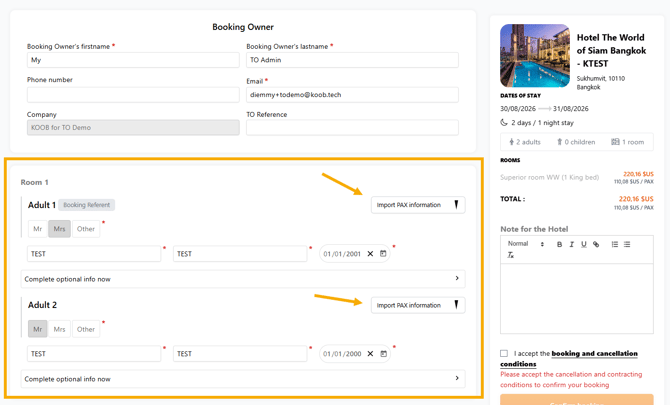Click the TO Reference field
The width and height of the screenshot is (670, 405).
pos(353,127)
